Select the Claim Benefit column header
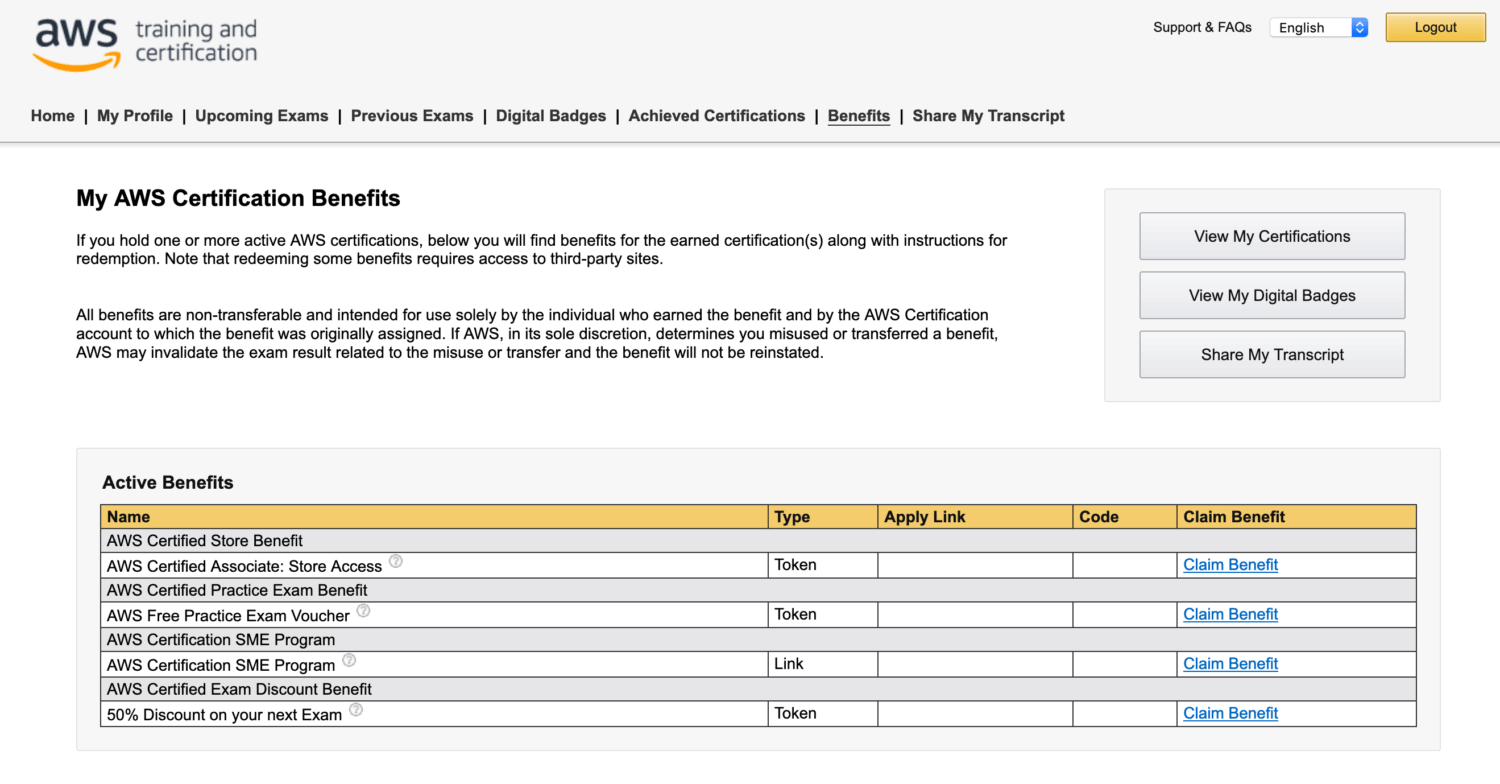Screen dimensions: 1500x784 [1296, 517]
